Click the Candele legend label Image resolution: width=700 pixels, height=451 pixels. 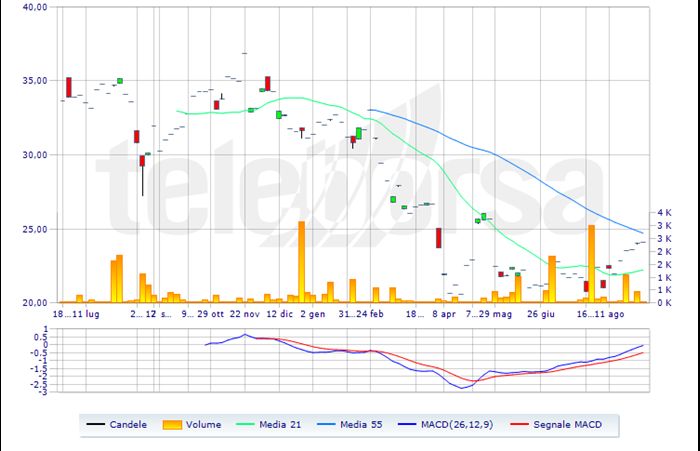click(x=128, y=425)
